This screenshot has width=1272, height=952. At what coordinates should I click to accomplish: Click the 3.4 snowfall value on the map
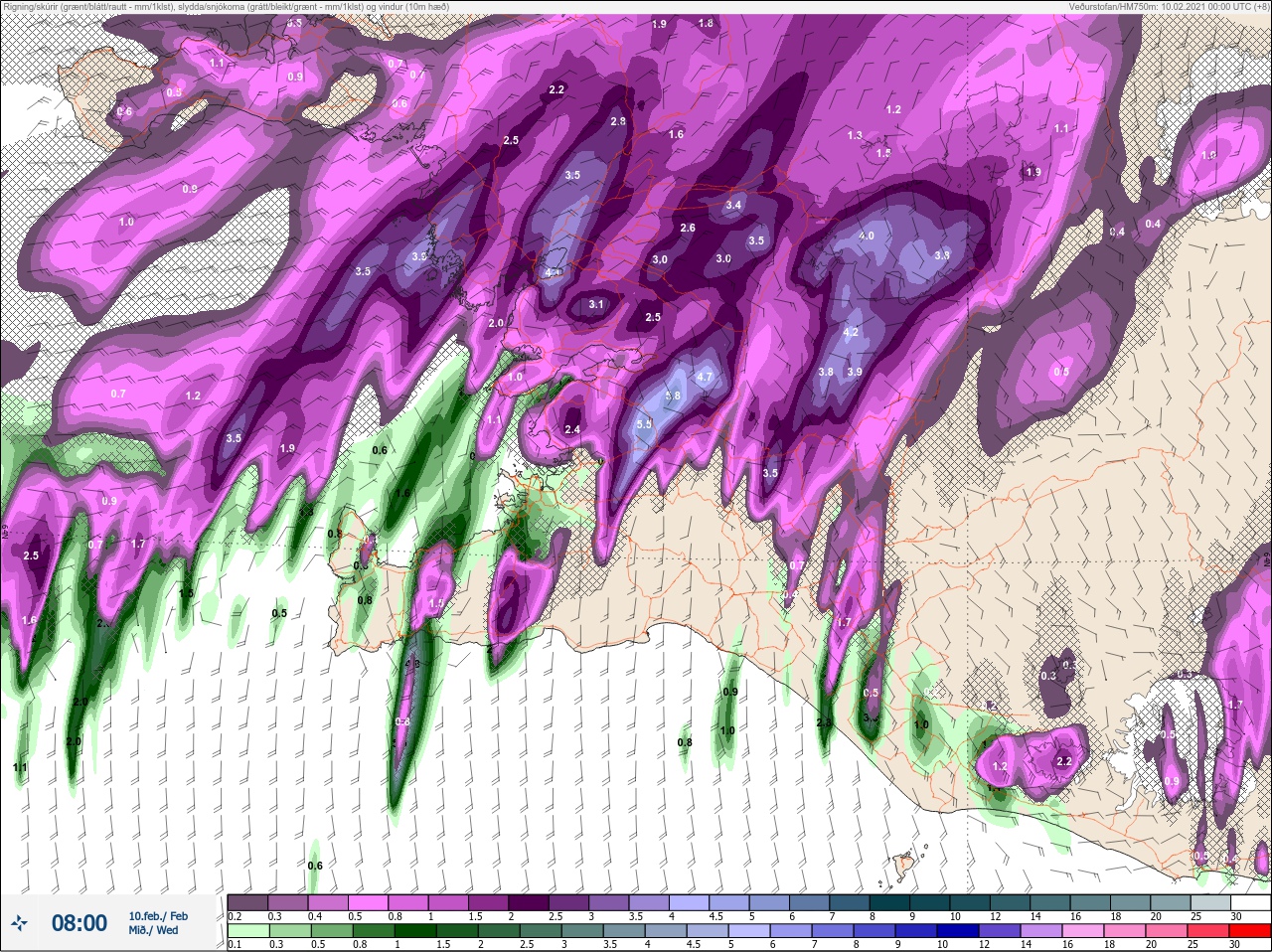733,205
